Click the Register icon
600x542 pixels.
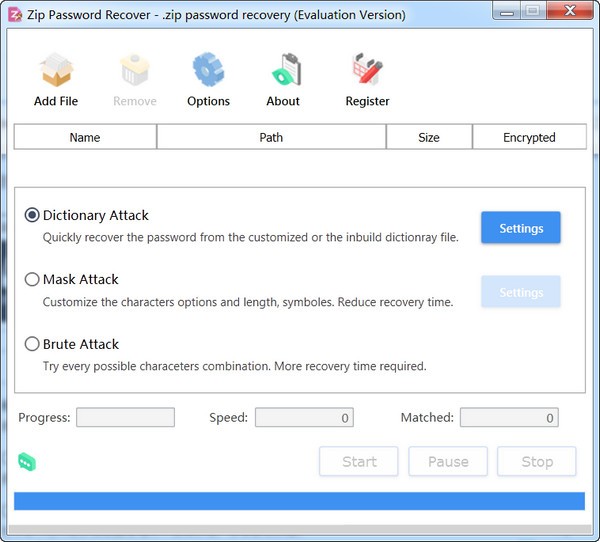(x=367, y=72)
